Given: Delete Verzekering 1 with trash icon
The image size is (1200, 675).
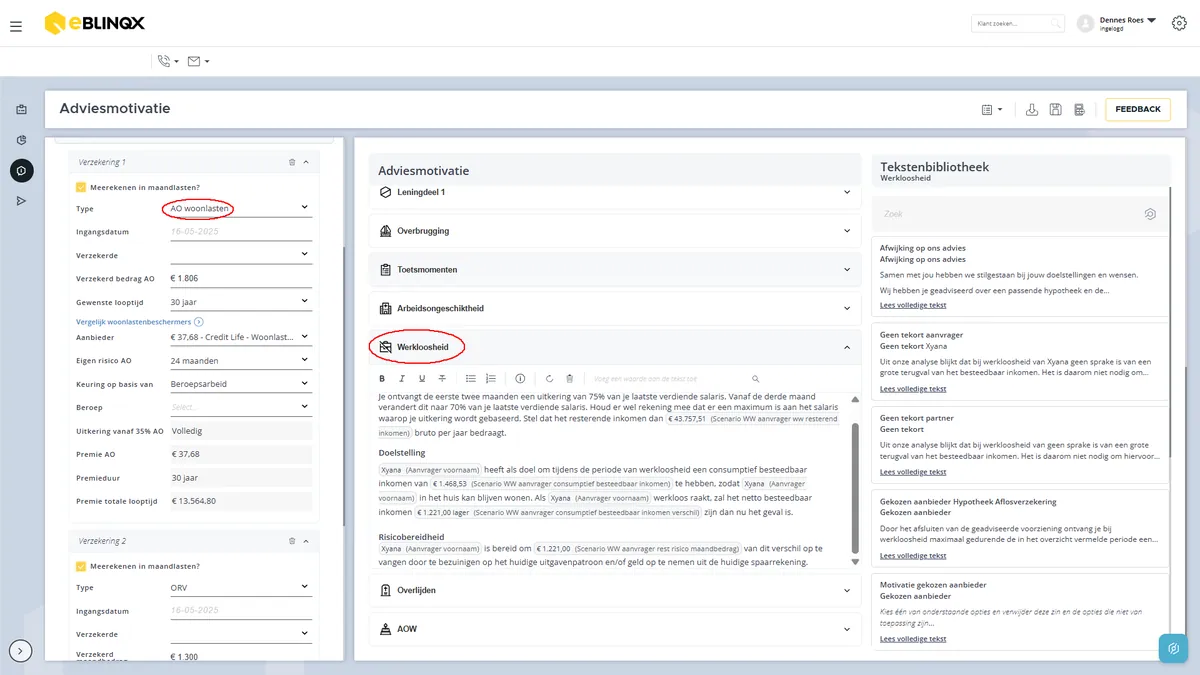Looking at the screenshot, I should (x=292, y=161).
